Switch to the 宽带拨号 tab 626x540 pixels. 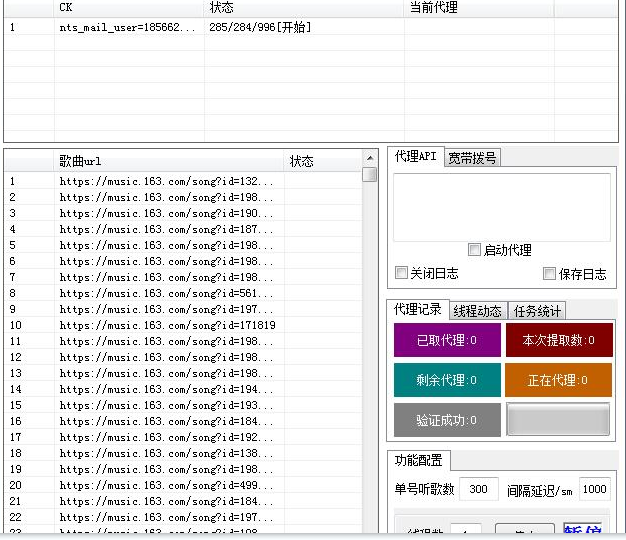point(472,157)
